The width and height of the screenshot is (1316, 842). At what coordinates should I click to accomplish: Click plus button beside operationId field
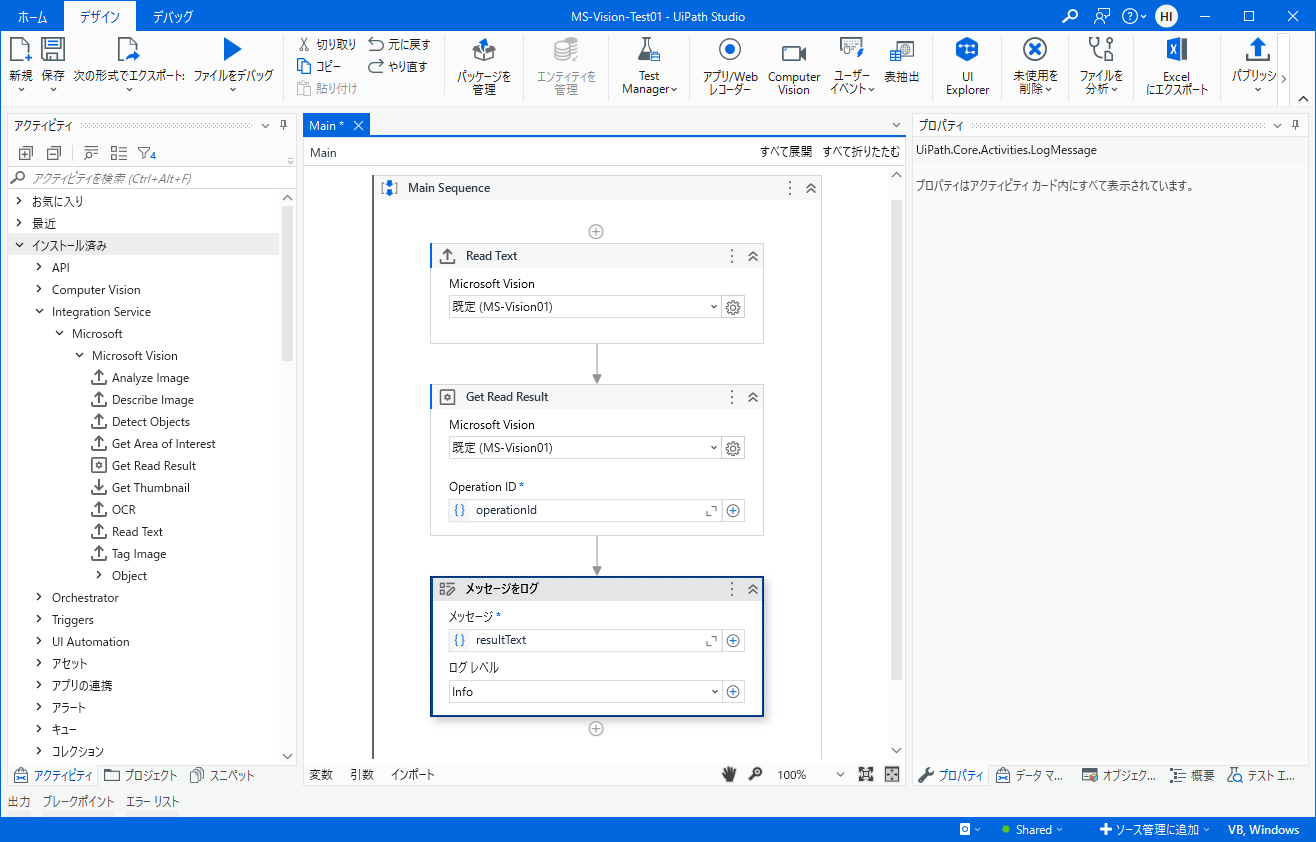coord(733,510)
